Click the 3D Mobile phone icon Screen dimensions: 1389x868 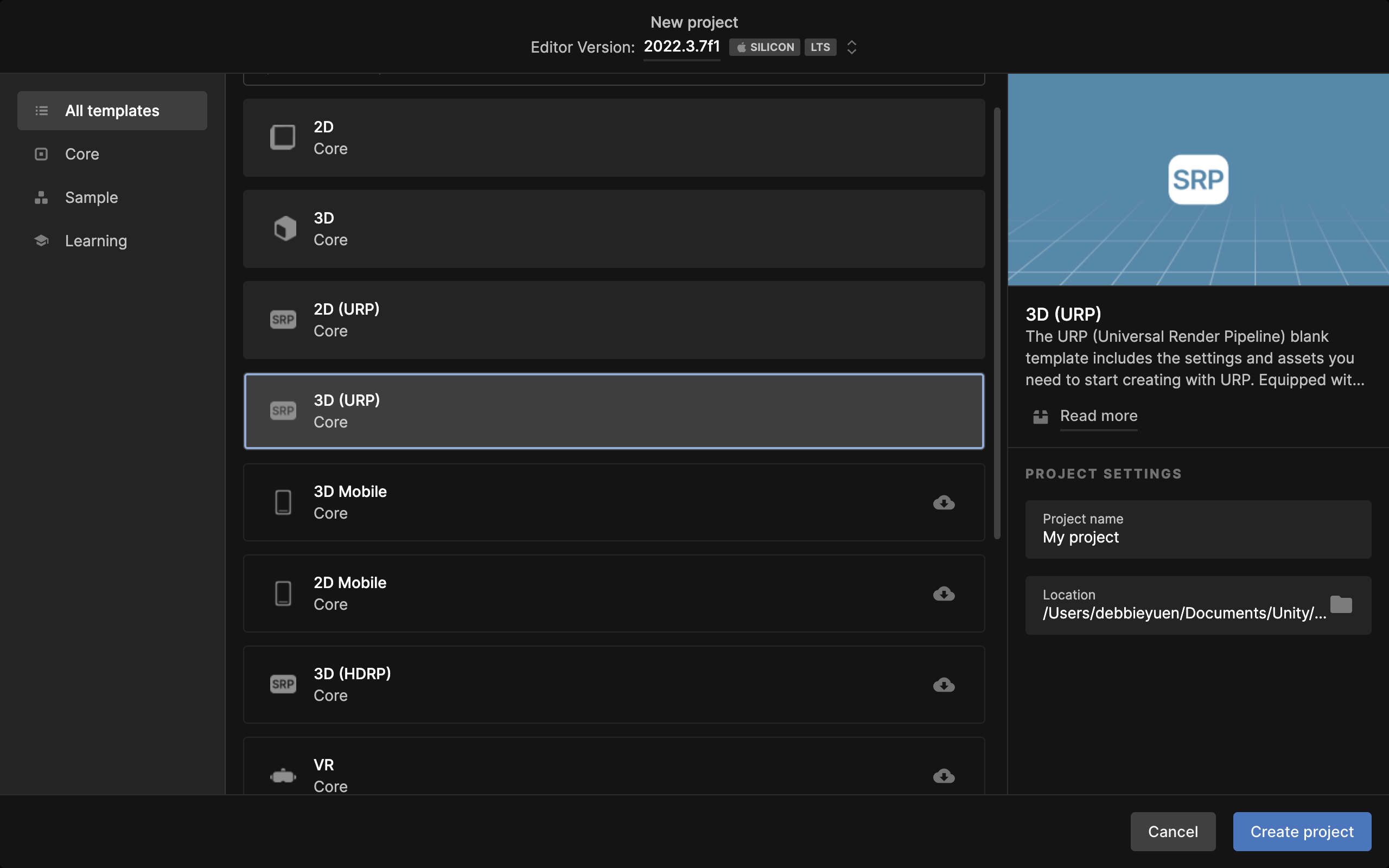click(x=283, y=502)
